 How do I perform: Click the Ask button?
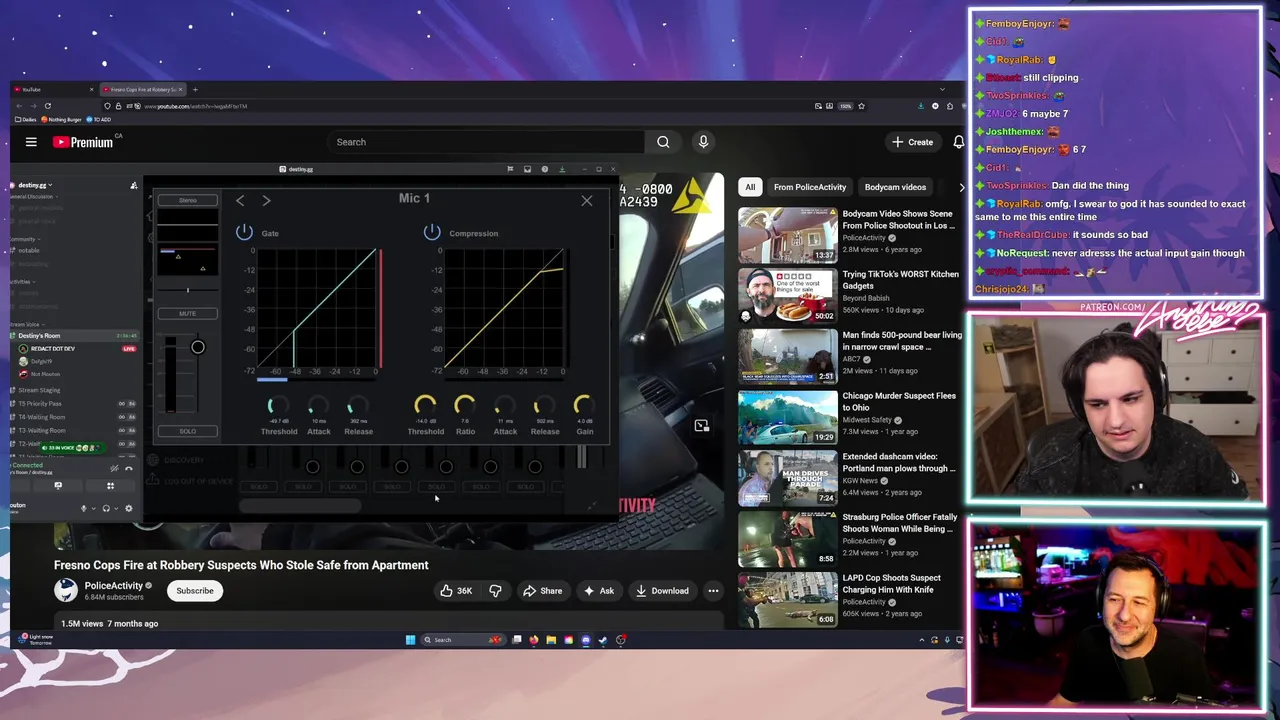tap(599, 591)
